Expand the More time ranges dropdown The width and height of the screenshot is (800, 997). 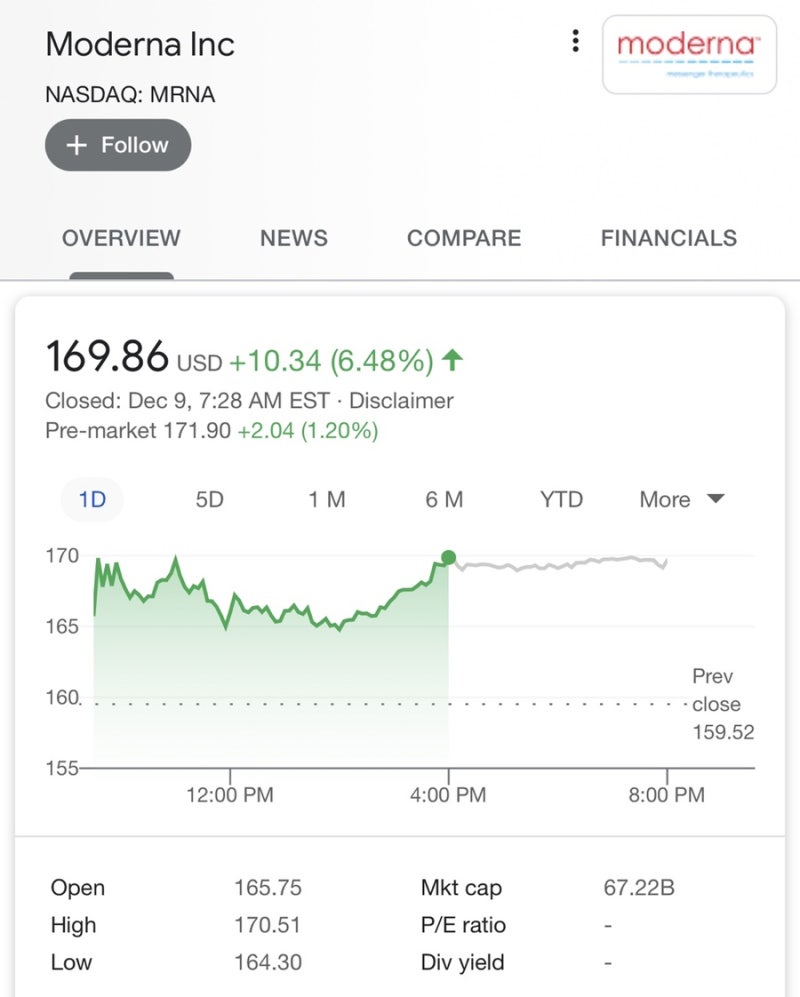point(681,499)
